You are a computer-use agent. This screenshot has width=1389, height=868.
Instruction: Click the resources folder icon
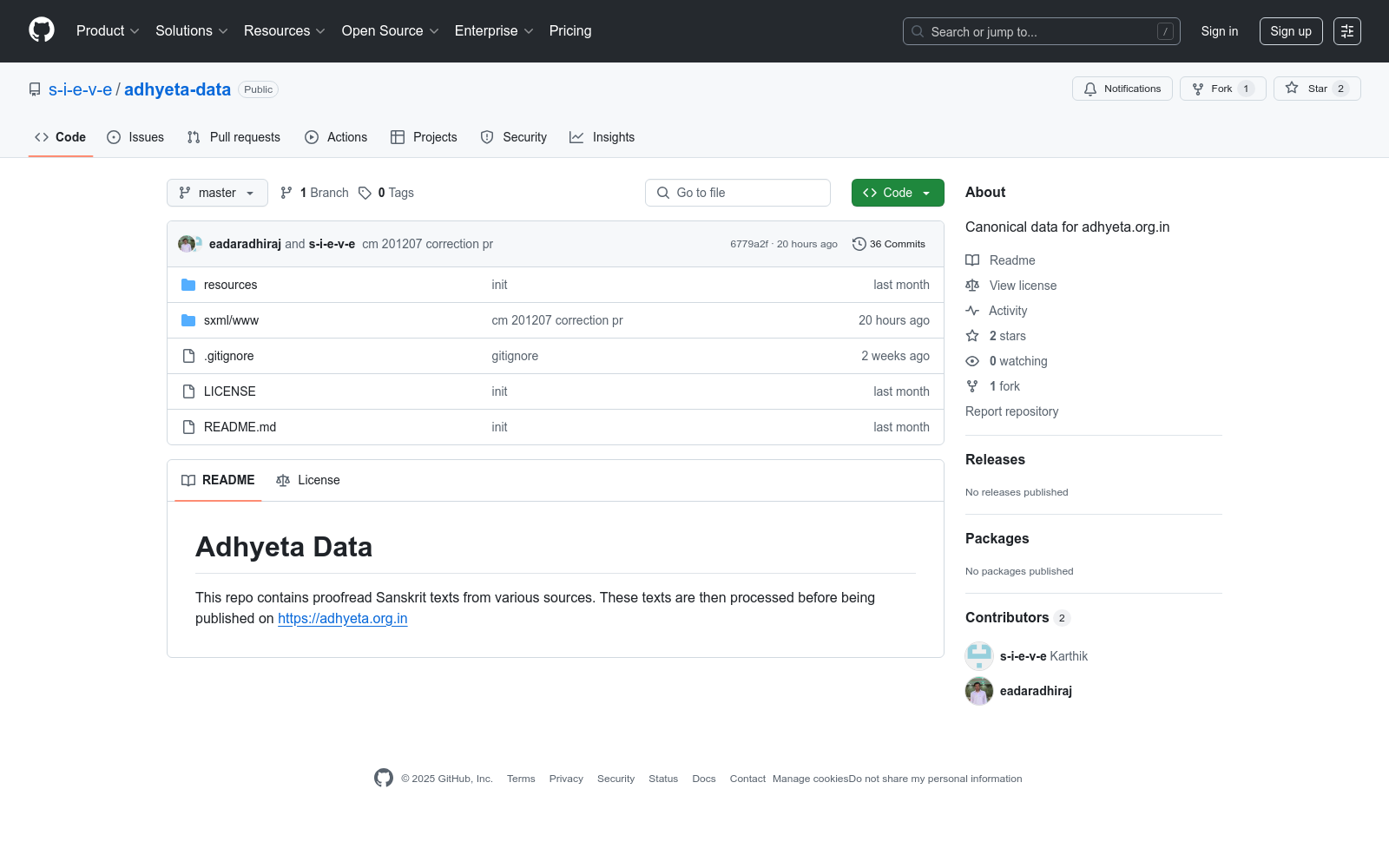pyautogui.click(x=188, y=285)
